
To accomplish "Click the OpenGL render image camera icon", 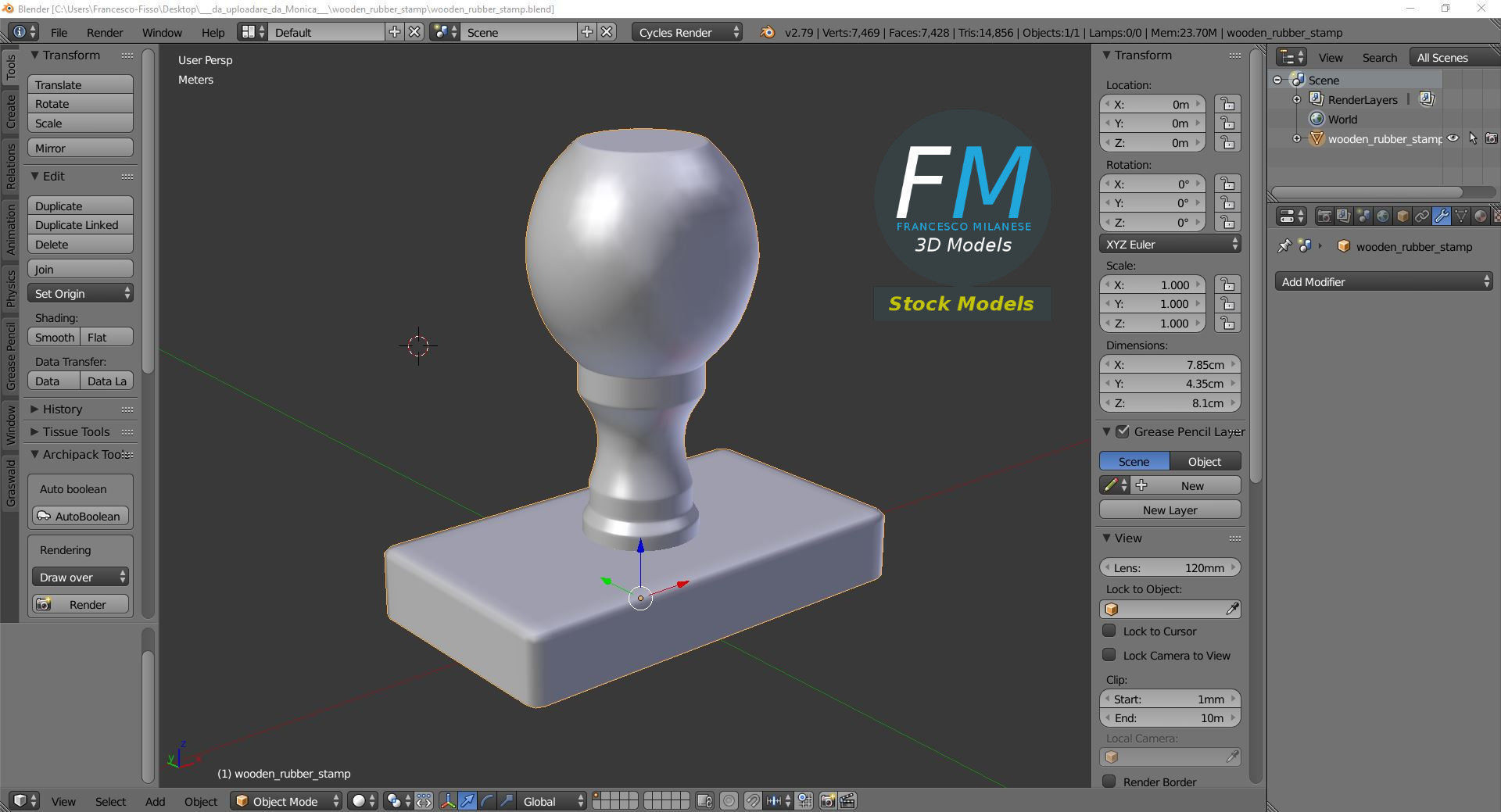I will 827,801.
